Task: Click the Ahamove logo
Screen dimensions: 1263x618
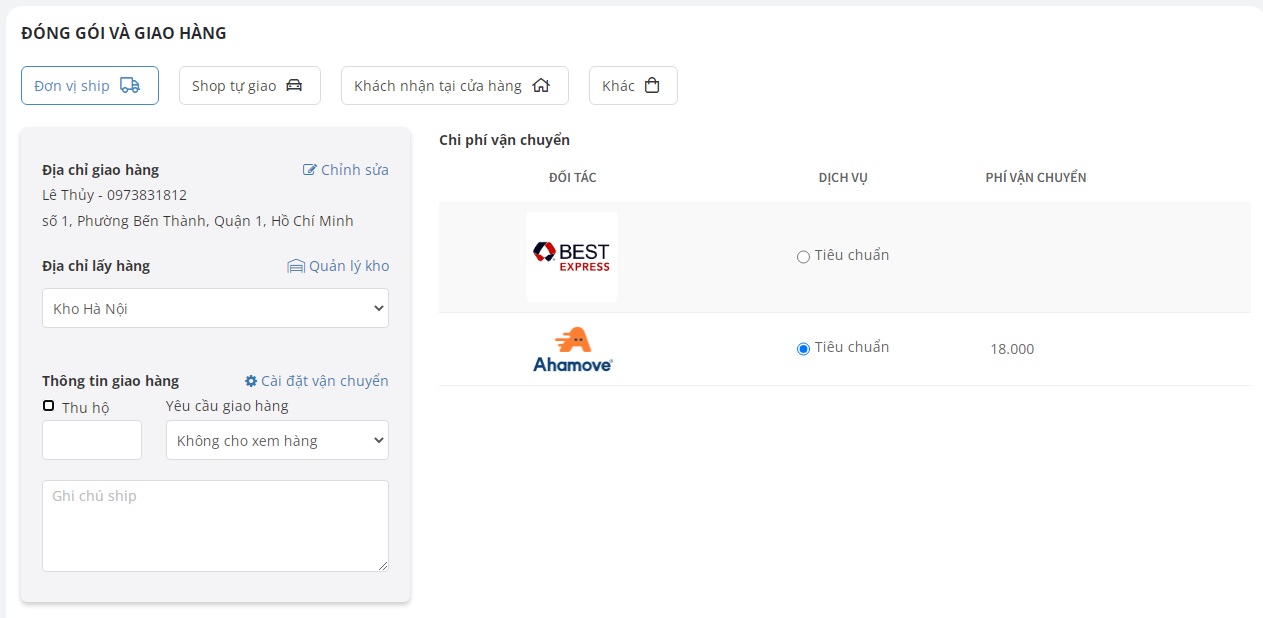Action: click(x=572, y=350)
